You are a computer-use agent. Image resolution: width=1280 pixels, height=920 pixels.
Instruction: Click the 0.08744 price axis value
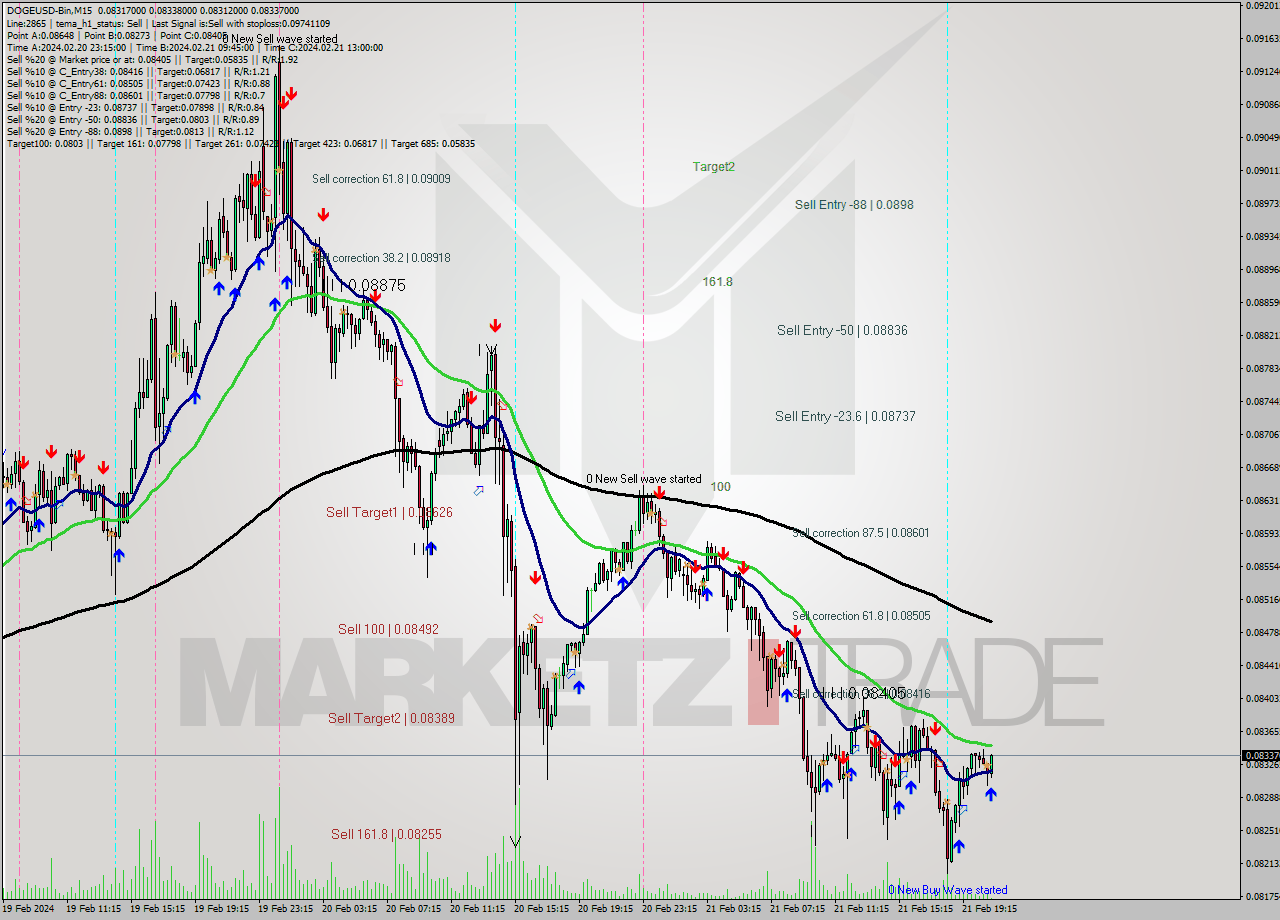[x=1262, y=402]
